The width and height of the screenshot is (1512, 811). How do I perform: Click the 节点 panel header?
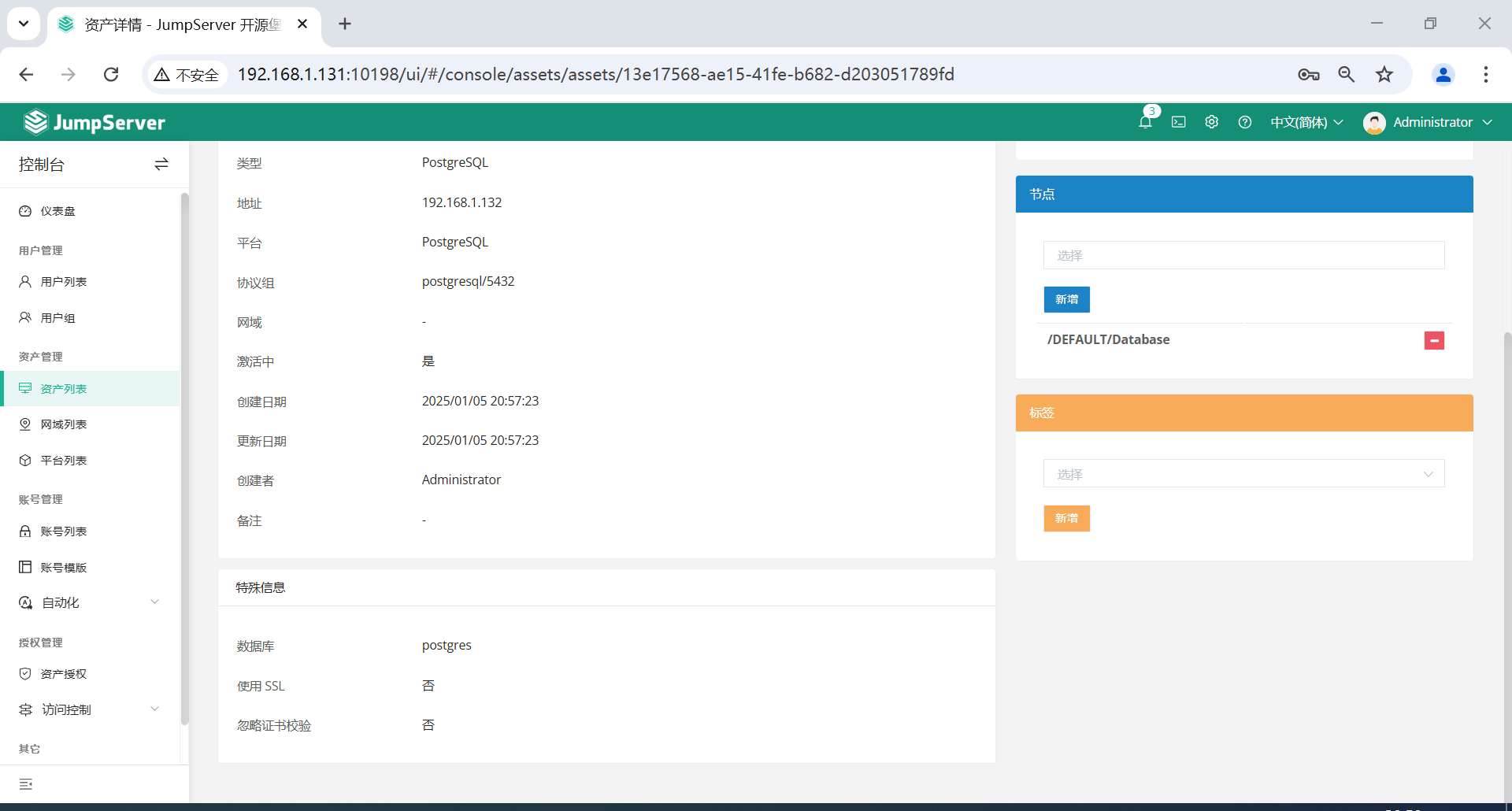tap(1244, 194)
